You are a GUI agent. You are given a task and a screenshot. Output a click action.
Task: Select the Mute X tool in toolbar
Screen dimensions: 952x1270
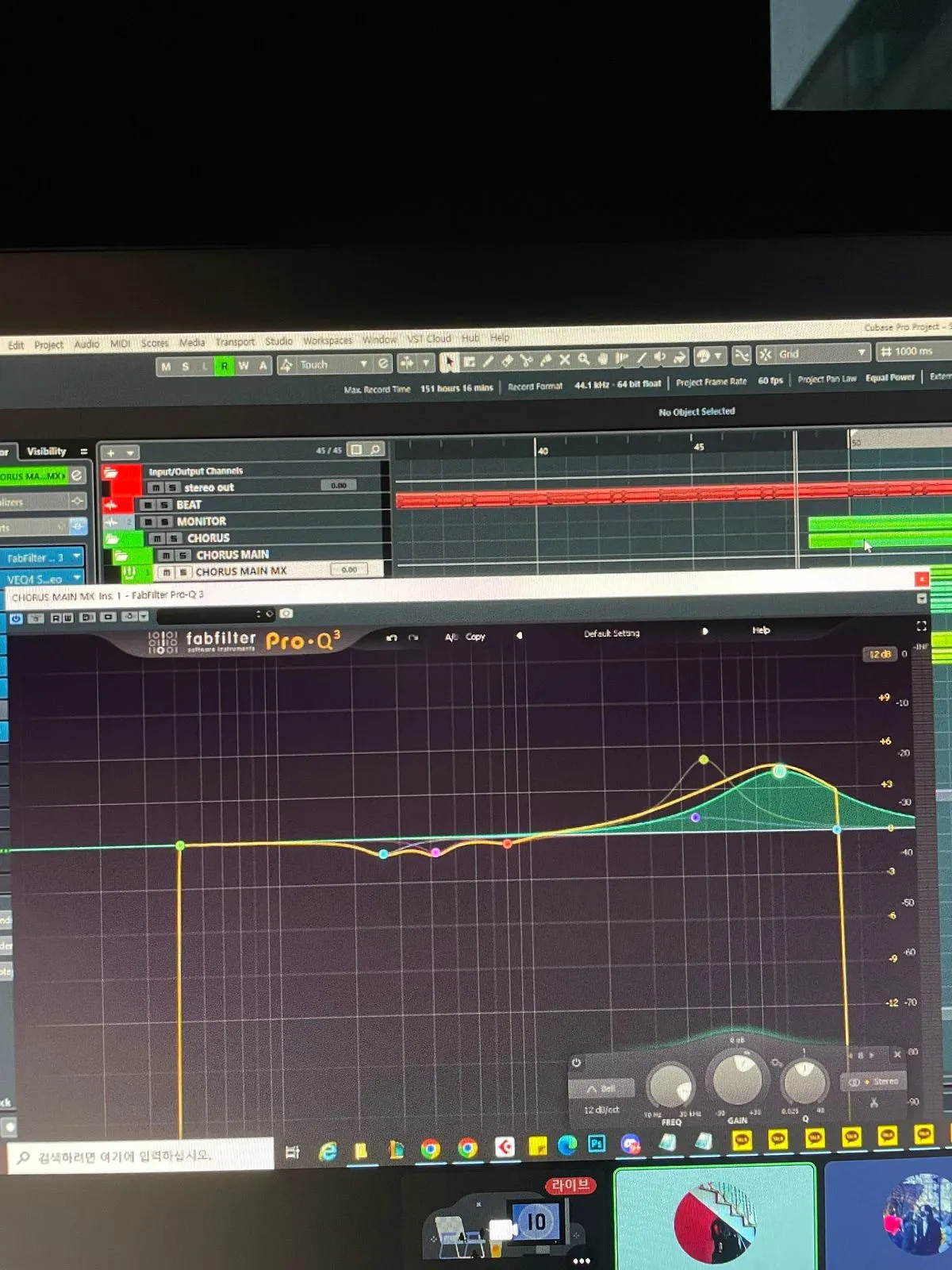[565, 360]
